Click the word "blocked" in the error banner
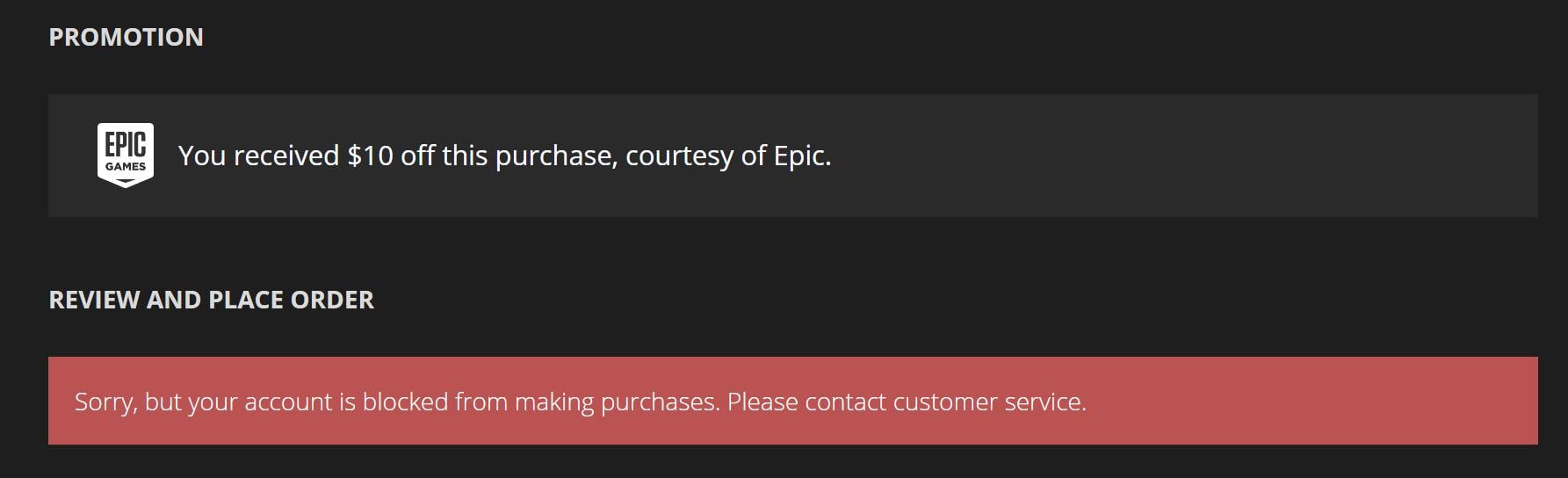1568x478 pixels. (x=406, y=402)
